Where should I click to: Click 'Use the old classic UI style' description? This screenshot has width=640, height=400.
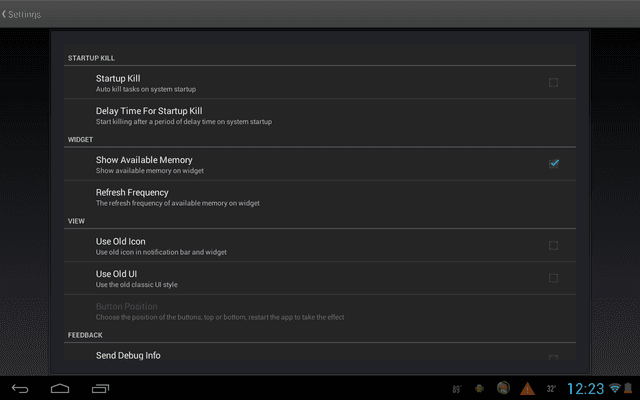(137, 284)
